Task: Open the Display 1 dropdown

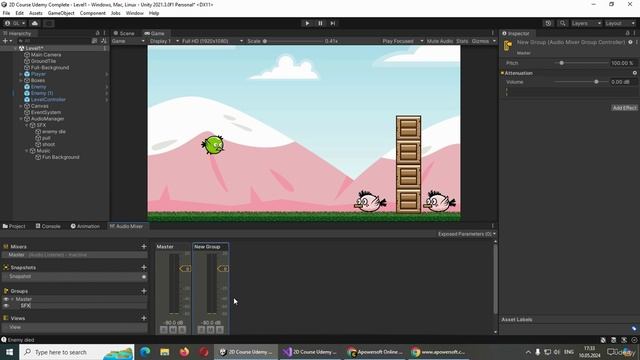Action: click(x=164, y=41)
